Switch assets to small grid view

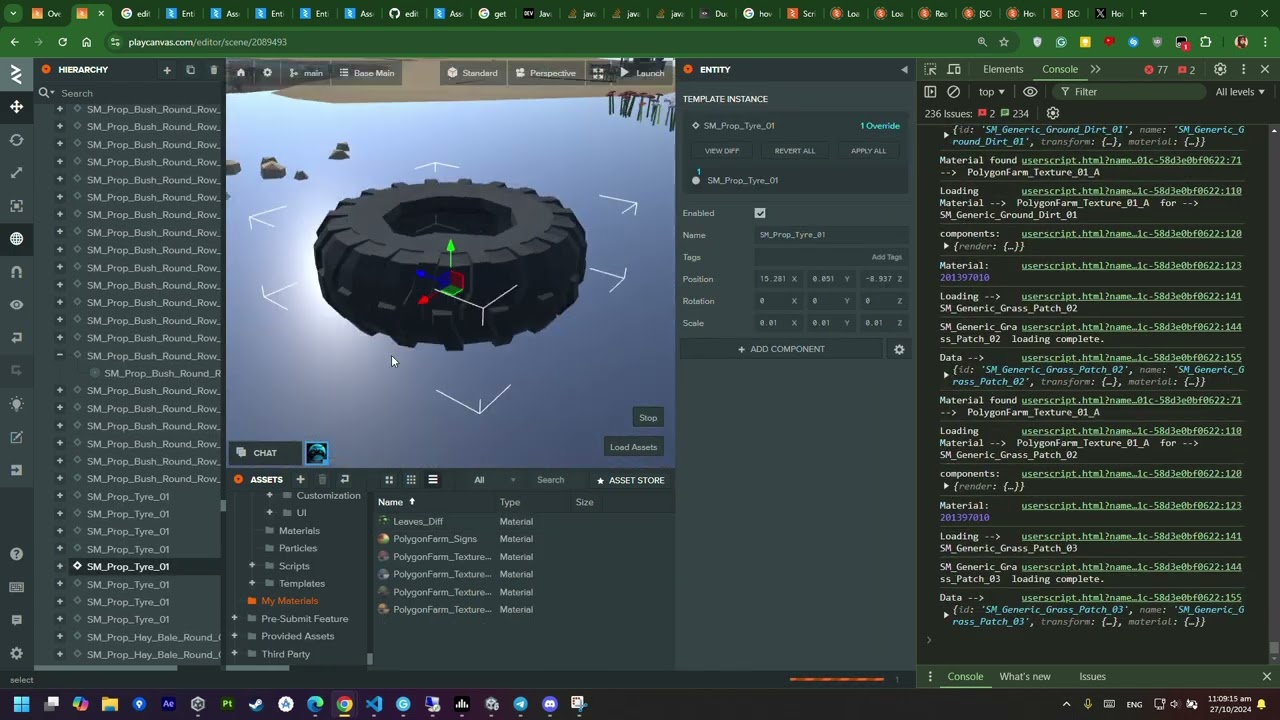pos(411,480)
